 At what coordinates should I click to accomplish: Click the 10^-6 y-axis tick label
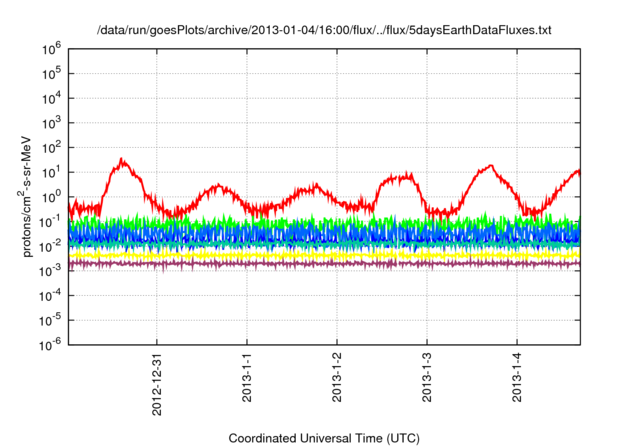(50, 345)
